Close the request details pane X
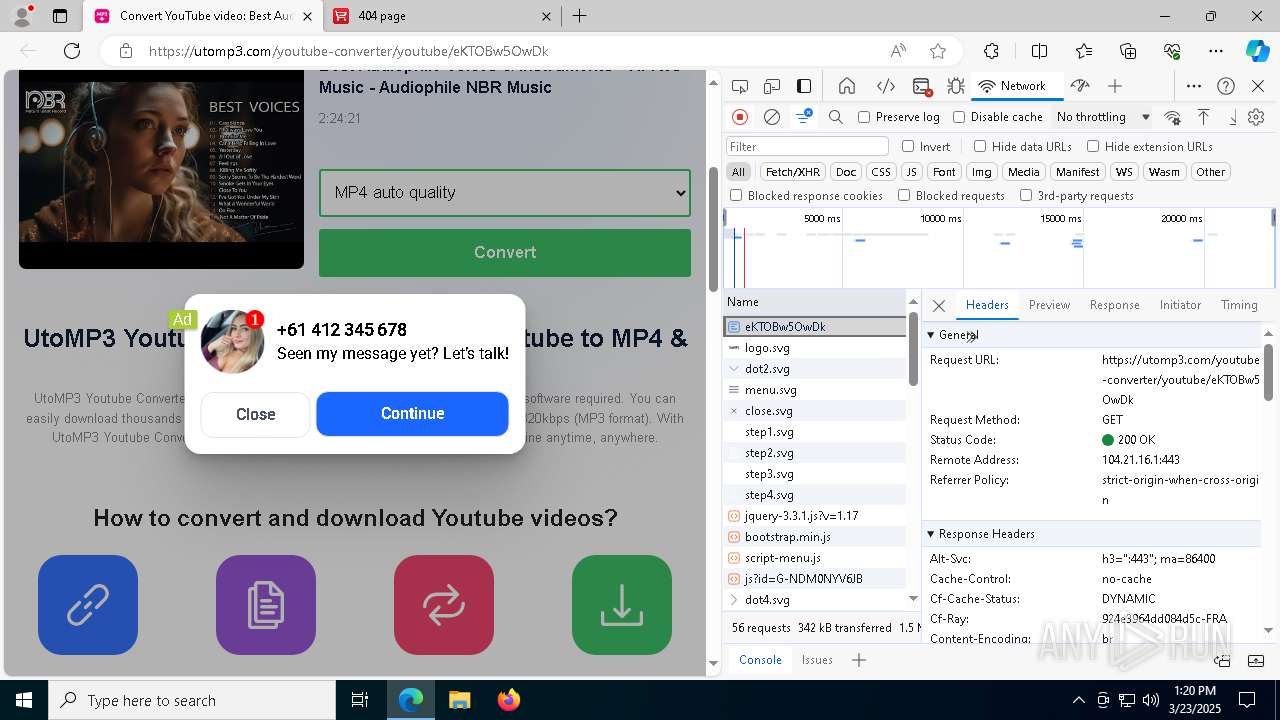The width and height of the screenshot is (1280, 720). point(939,306)
